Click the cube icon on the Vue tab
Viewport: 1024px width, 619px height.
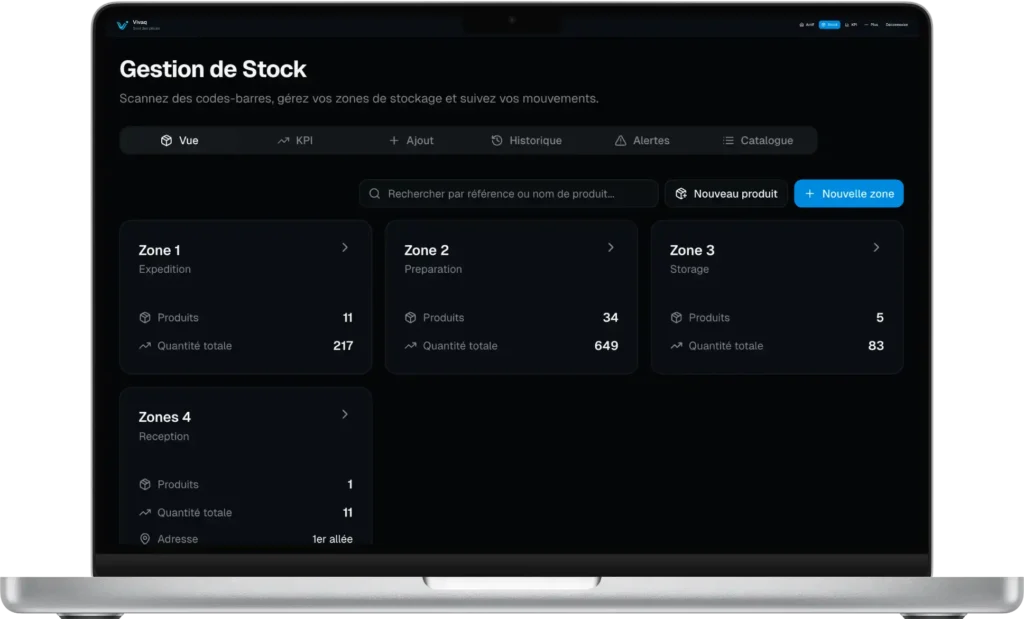point(166,141)
